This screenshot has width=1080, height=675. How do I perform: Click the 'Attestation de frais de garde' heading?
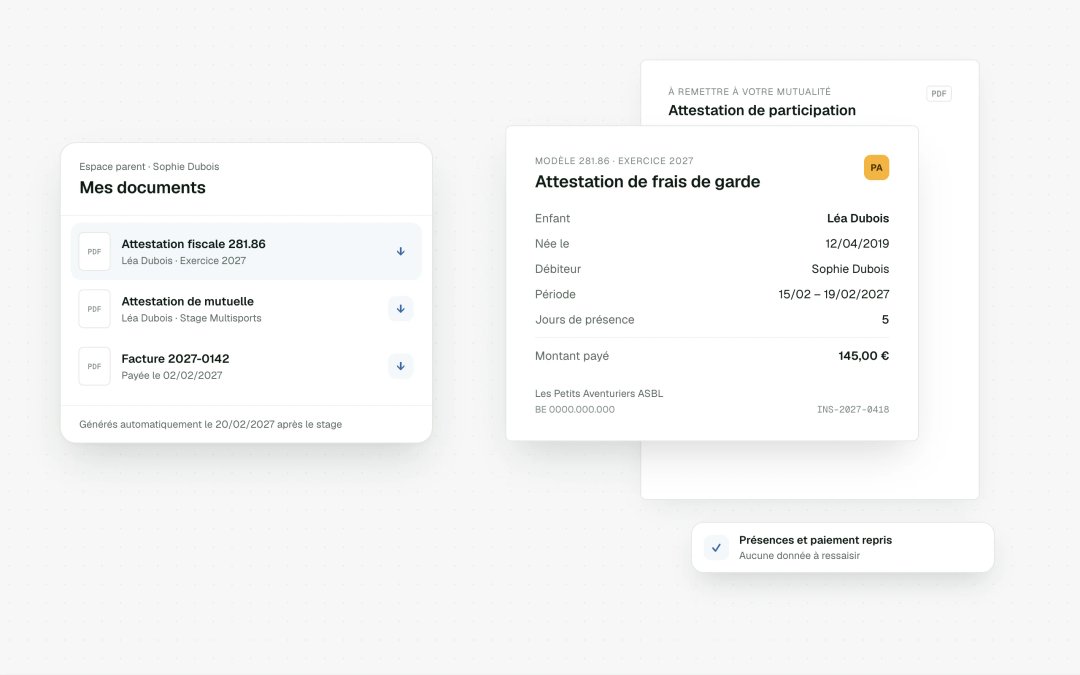click(x=647, y=182)
